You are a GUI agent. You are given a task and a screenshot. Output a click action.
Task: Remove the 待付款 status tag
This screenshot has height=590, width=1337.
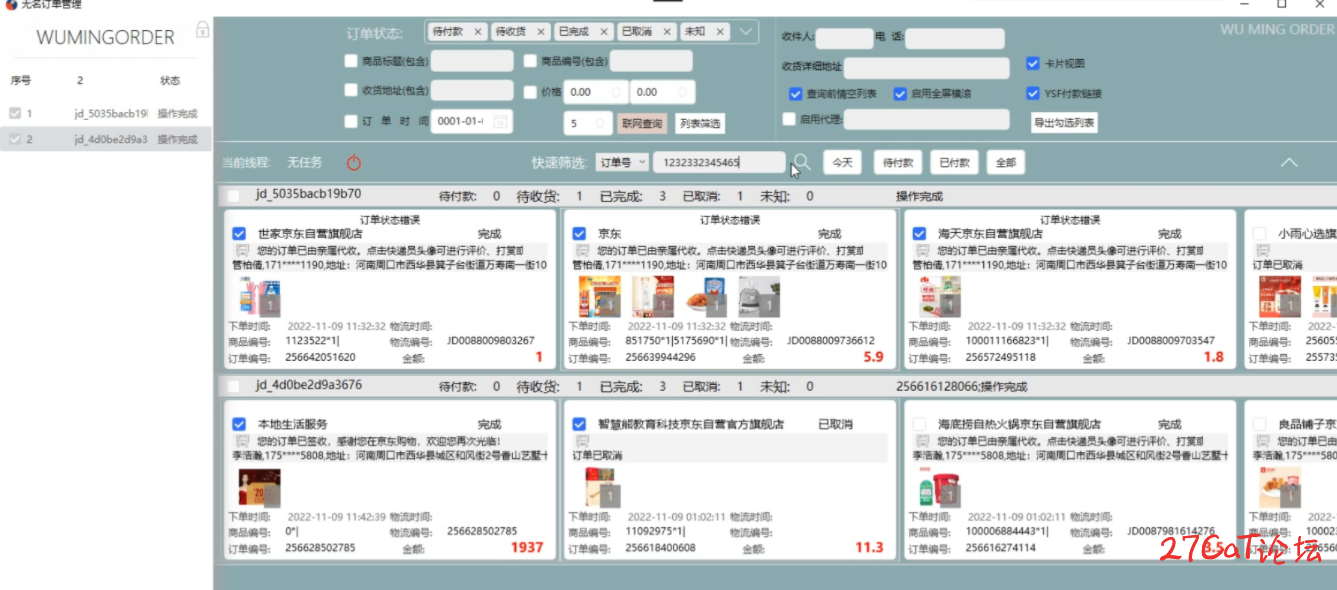pyautogui.click(x=478, y=32)
